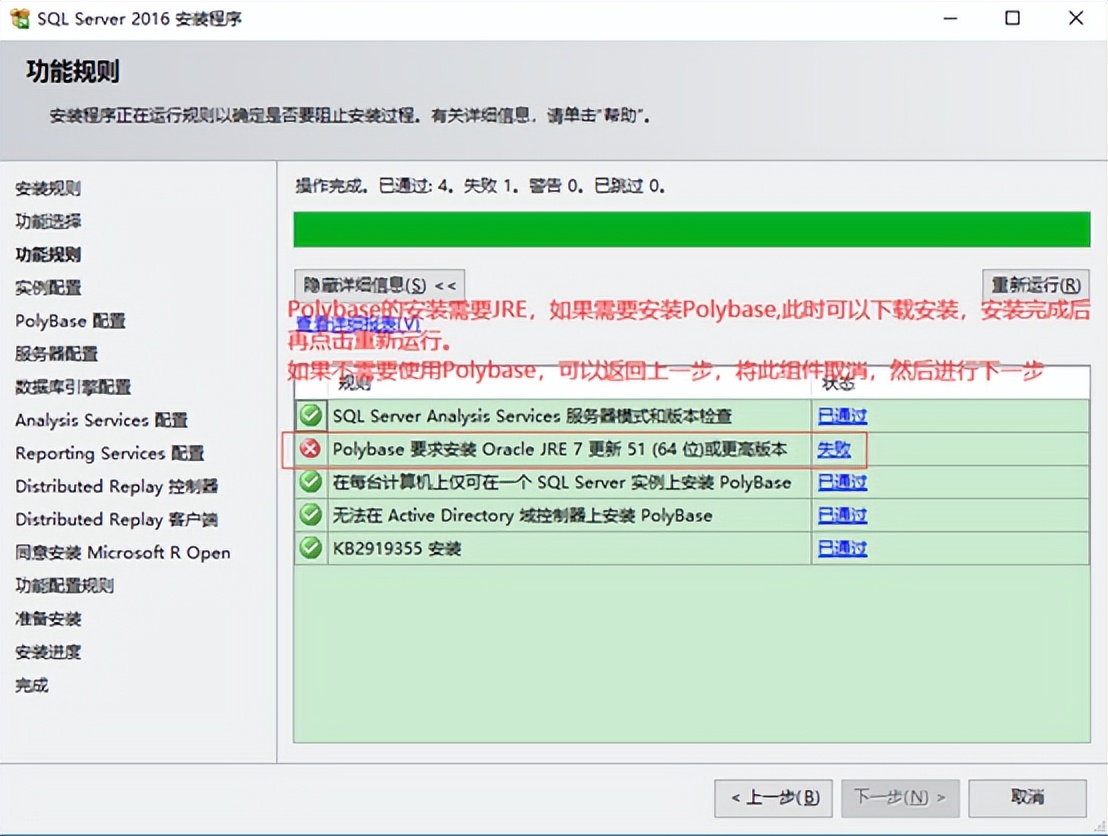Open 已通过 link for Active Directory rule
The height and width of the screenshot is (836, 1108).
point(842,515)
